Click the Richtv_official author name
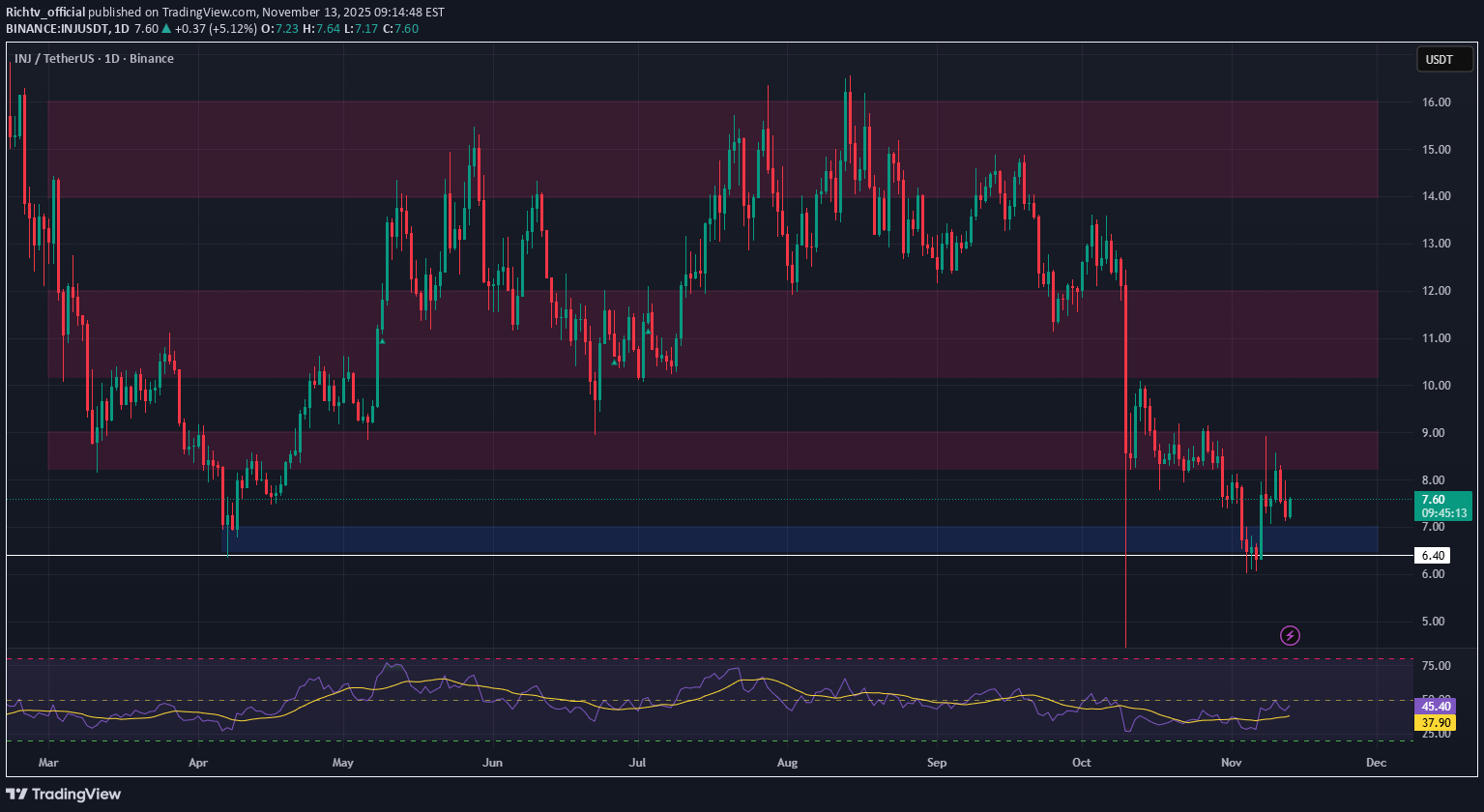1484x812 pixels. pos(45,13)
